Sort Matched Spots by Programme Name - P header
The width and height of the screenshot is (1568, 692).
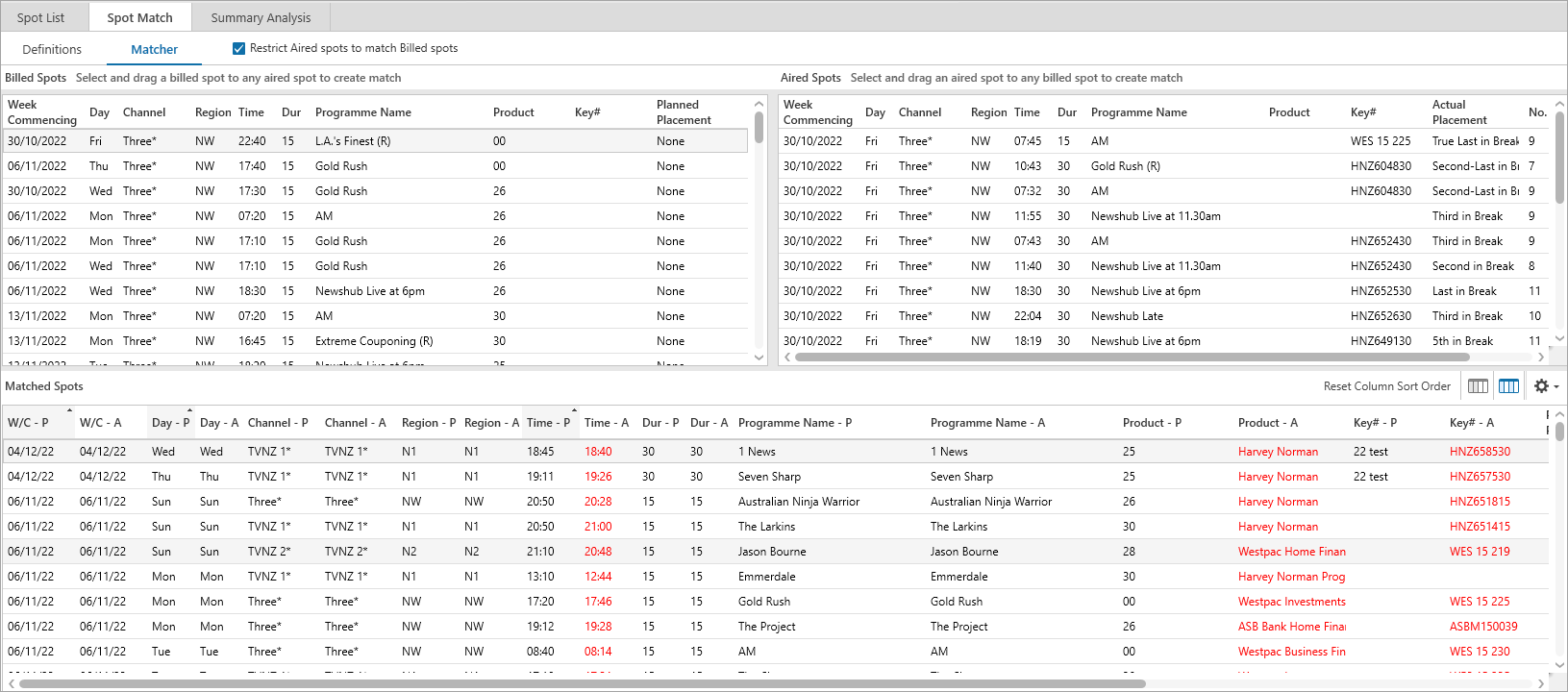795,423
